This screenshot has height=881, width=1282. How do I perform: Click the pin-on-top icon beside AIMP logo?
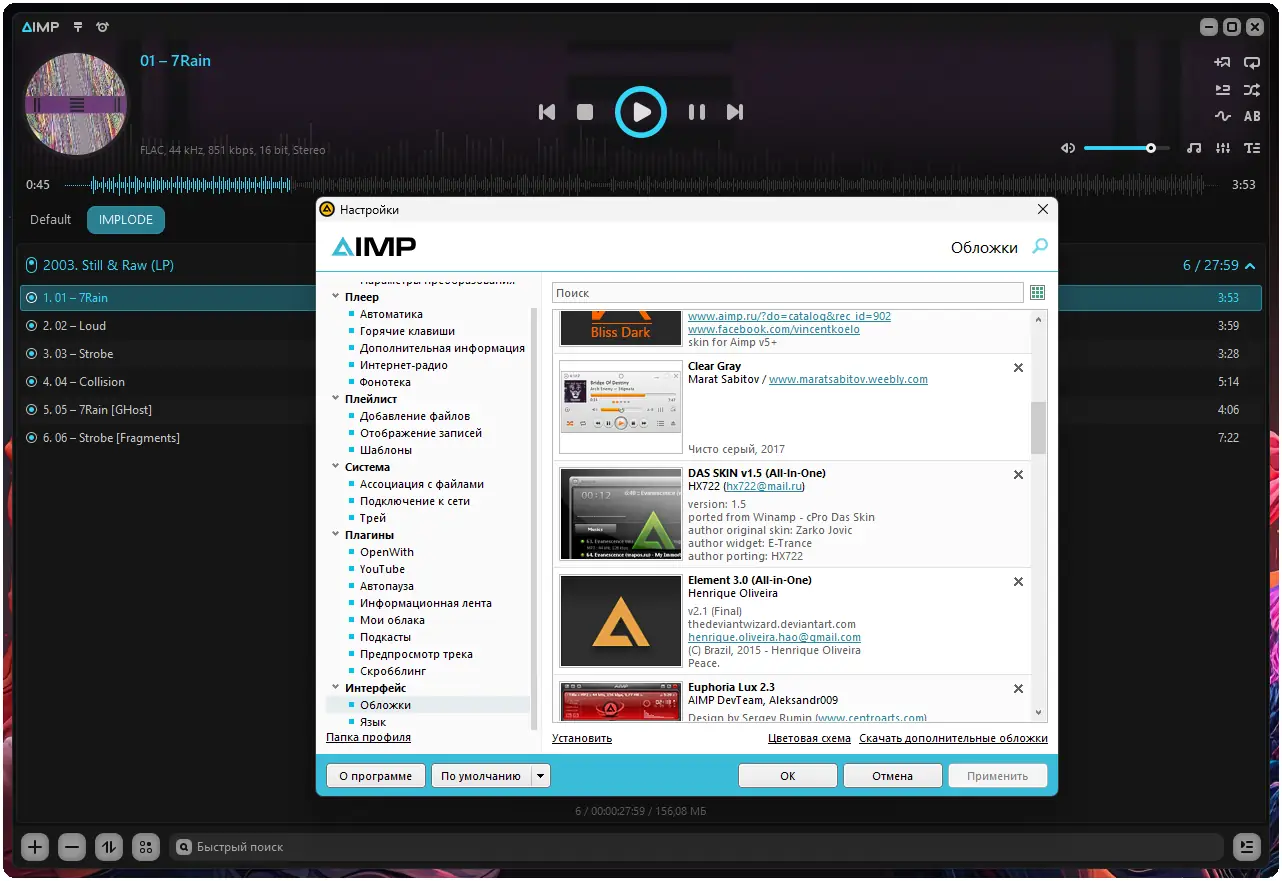point(78,27)
